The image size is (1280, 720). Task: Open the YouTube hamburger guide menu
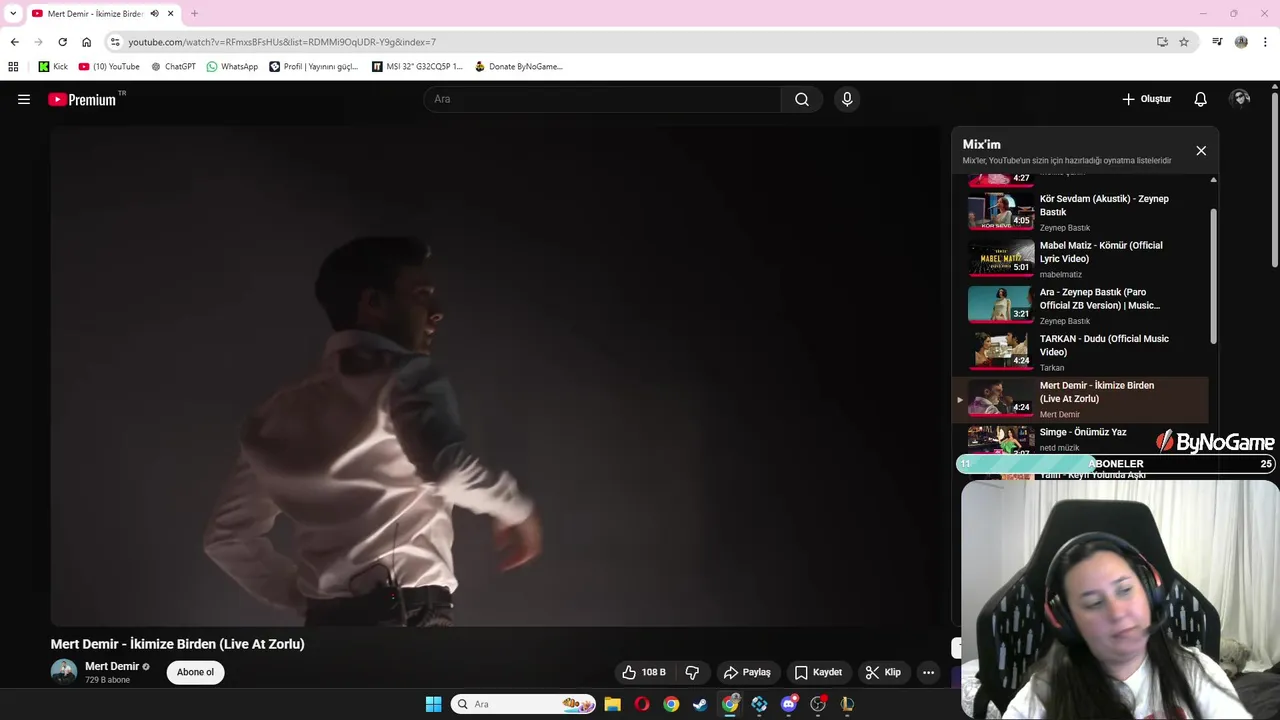(24, 99)
